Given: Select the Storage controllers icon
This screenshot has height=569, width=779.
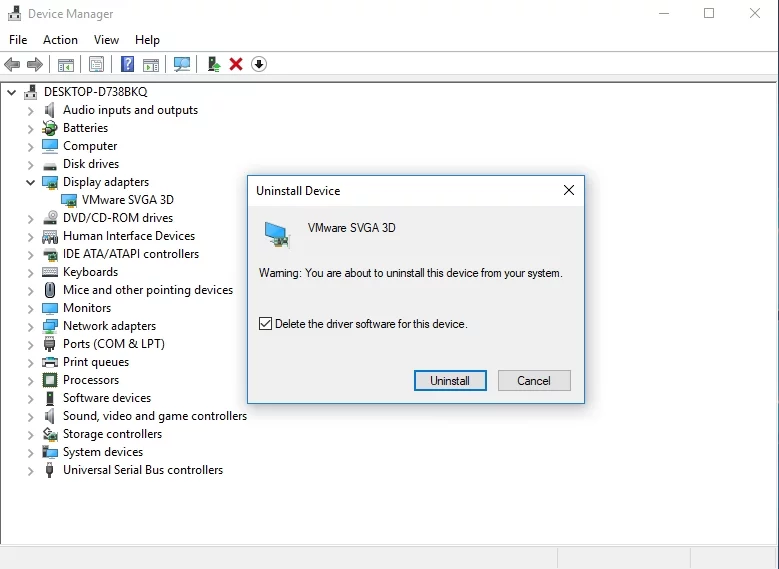Looking at the screenshot, I should tap(50, 434).
